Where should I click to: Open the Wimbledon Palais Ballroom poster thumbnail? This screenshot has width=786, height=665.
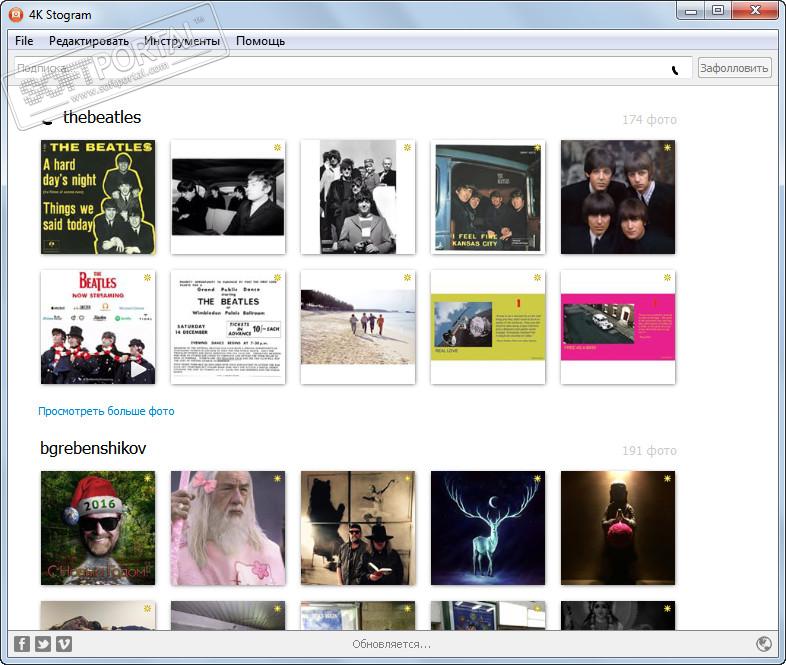[228, 327]
